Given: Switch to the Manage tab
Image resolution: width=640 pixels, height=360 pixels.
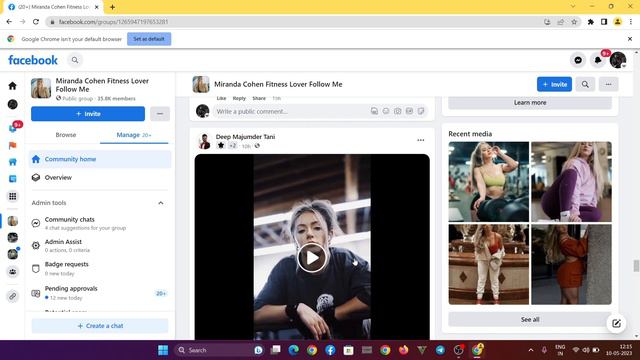Looking at the screenshot, I should (133, 135).
